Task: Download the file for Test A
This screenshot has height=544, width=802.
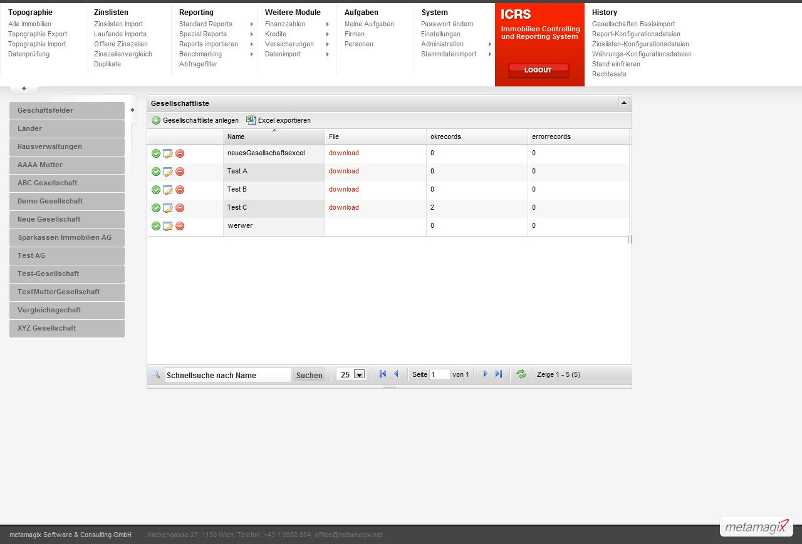Action: pyautogui.click(x=344, y=171)
